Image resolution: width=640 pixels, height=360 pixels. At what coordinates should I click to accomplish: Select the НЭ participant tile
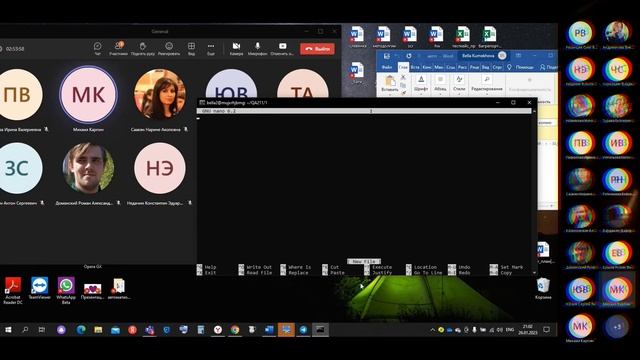[x=160, y=168]
